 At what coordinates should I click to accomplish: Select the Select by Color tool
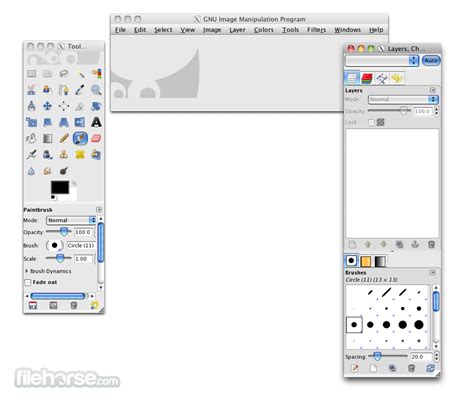[96, 73]
